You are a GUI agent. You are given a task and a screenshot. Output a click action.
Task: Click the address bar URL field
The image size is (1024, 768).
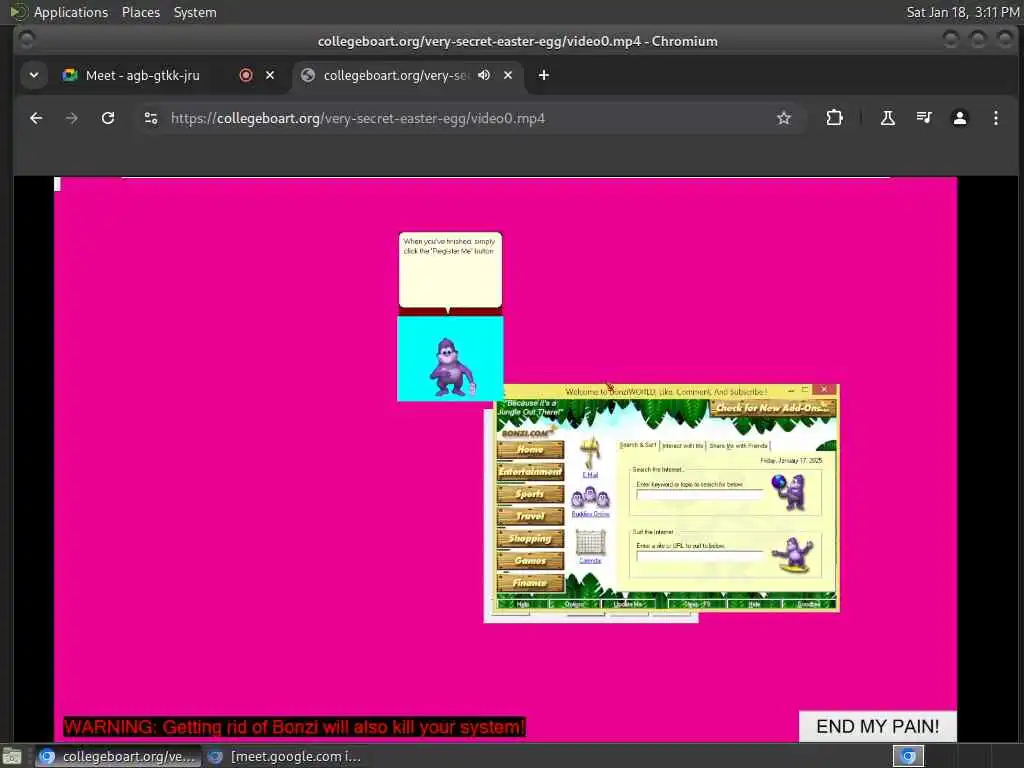tap(470, 118)
